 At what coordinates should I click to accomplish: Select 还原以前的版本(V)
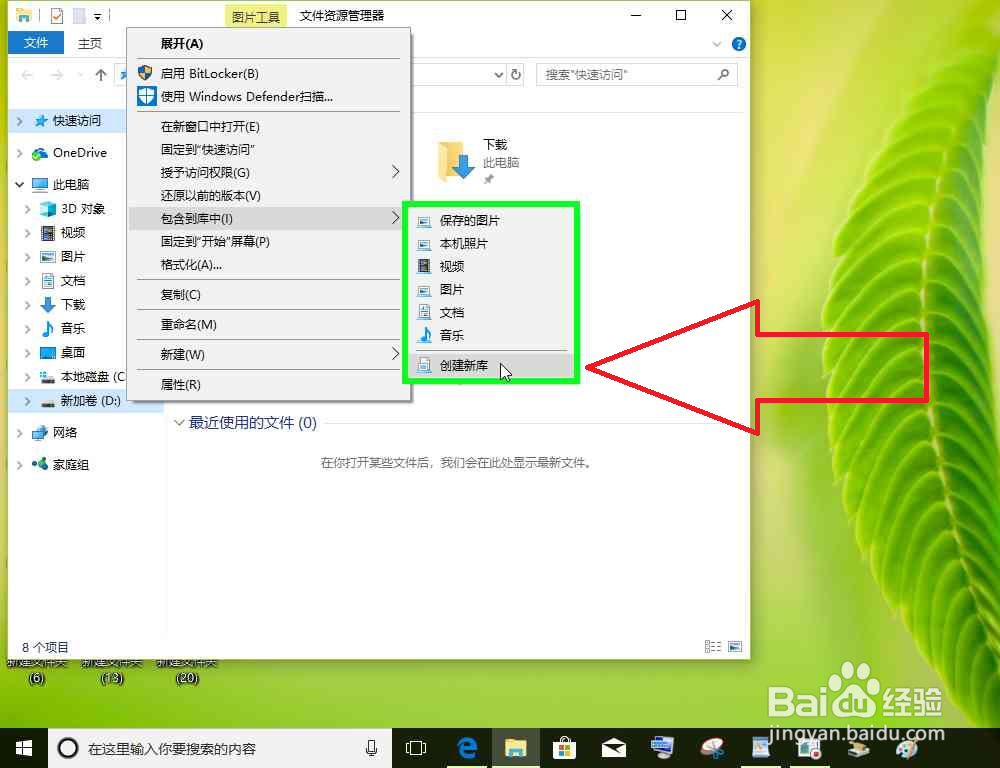coord(269,195)
